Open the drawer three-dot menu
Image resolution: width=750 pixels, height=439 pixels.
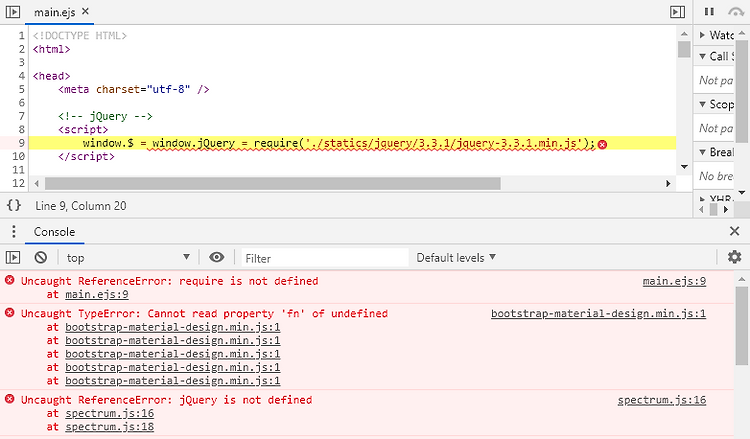[x=14, y=231]
